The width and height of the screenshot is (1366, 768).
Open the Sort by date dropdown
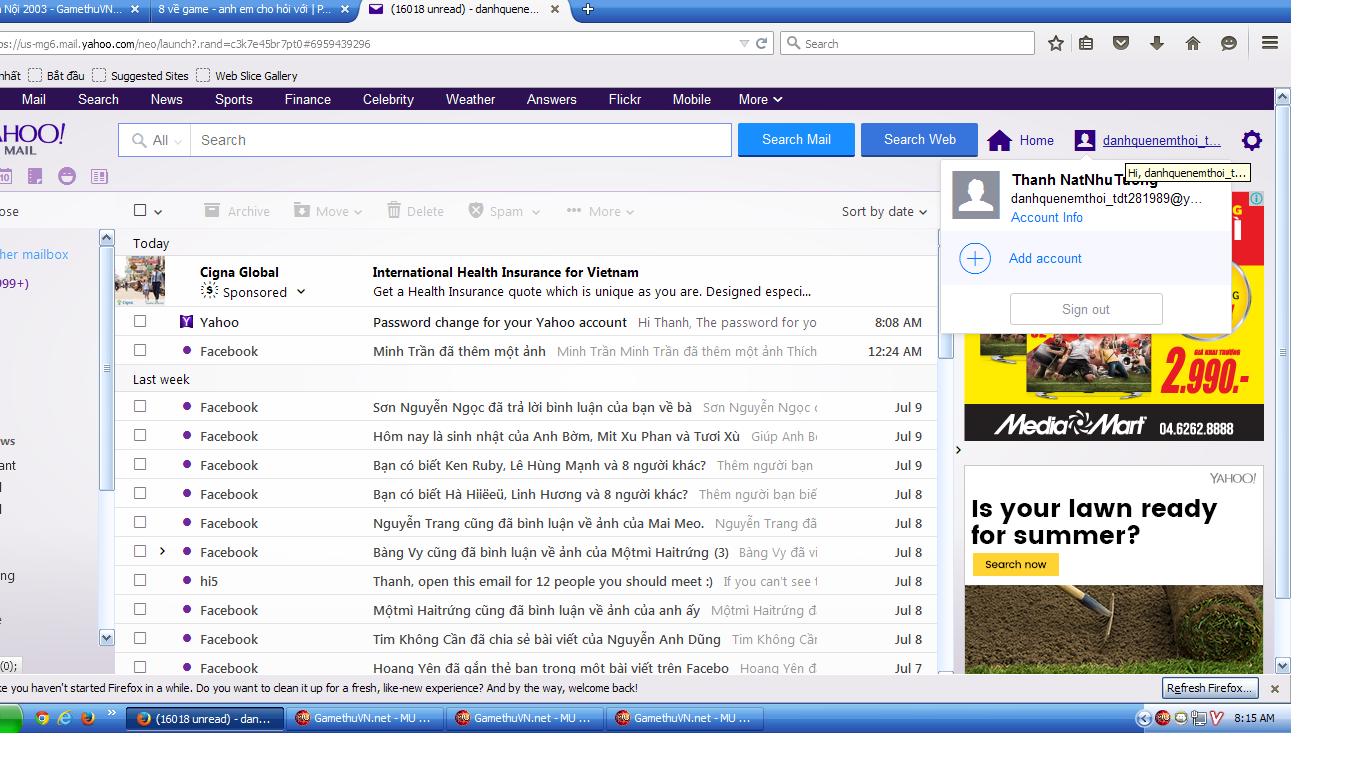[885, 211]
